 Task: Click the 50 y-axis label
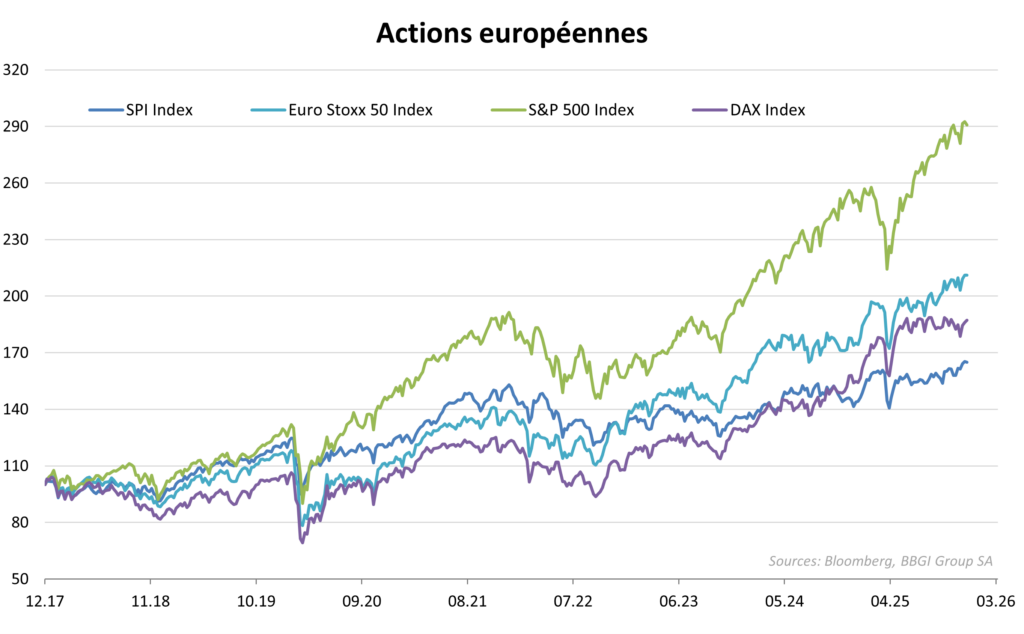pos(20,579)
